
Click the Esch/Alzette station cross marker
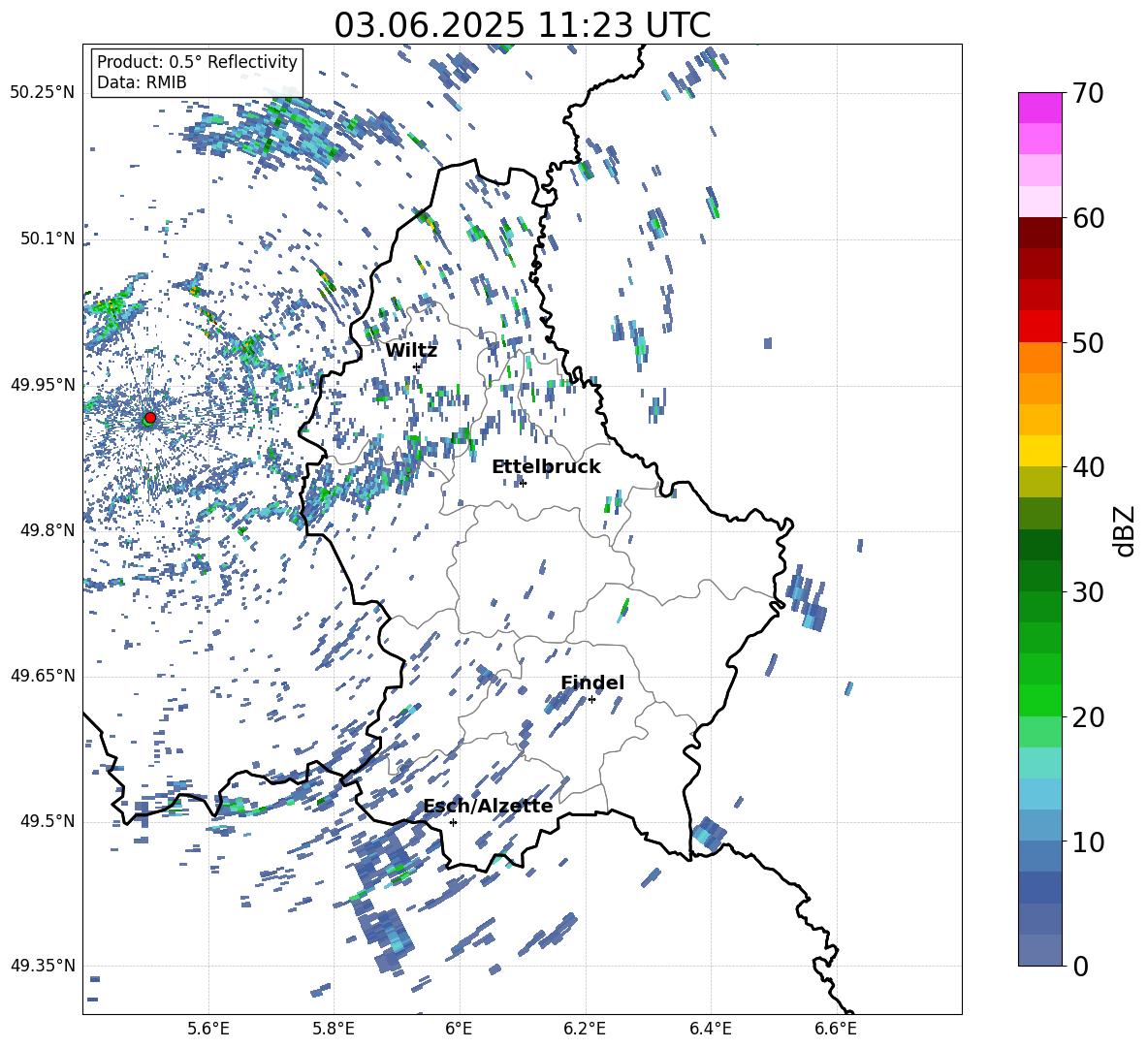[453, 822]
